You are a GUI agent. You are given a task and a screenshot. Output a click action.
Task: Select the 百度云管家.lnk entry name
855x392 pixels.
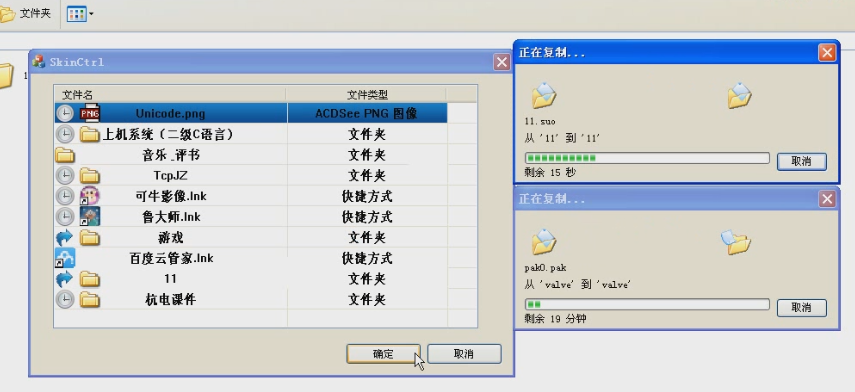[x=171, y=258]
